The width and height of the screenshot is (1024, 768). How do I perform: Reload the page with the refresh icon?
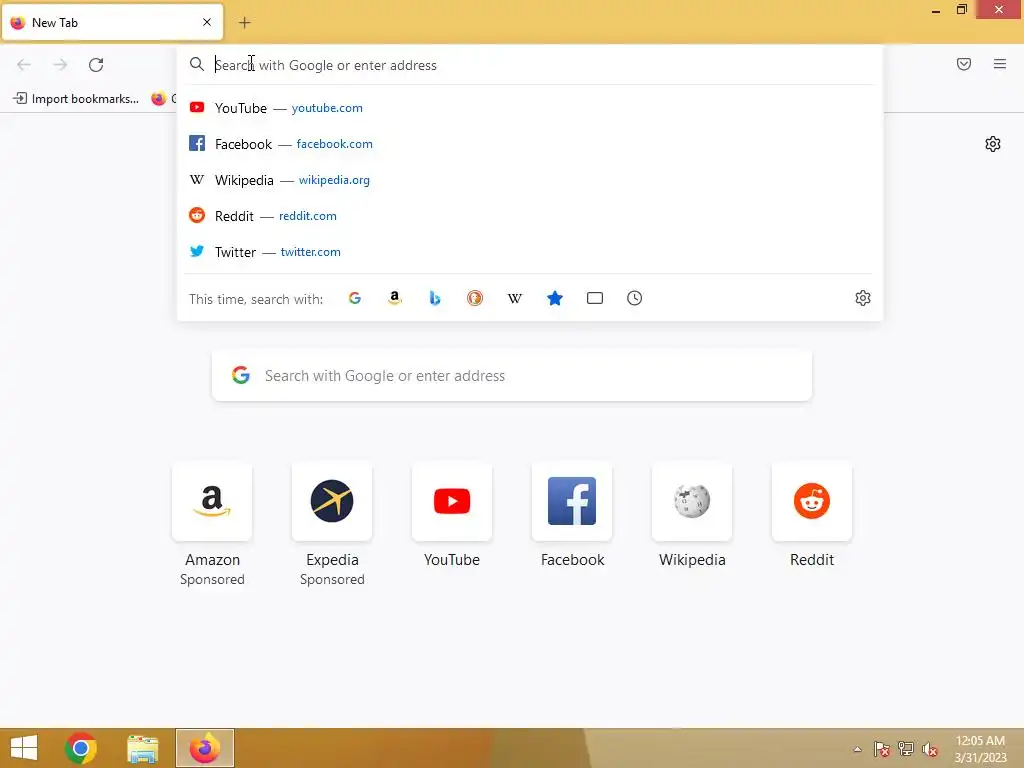click(96, 65)
